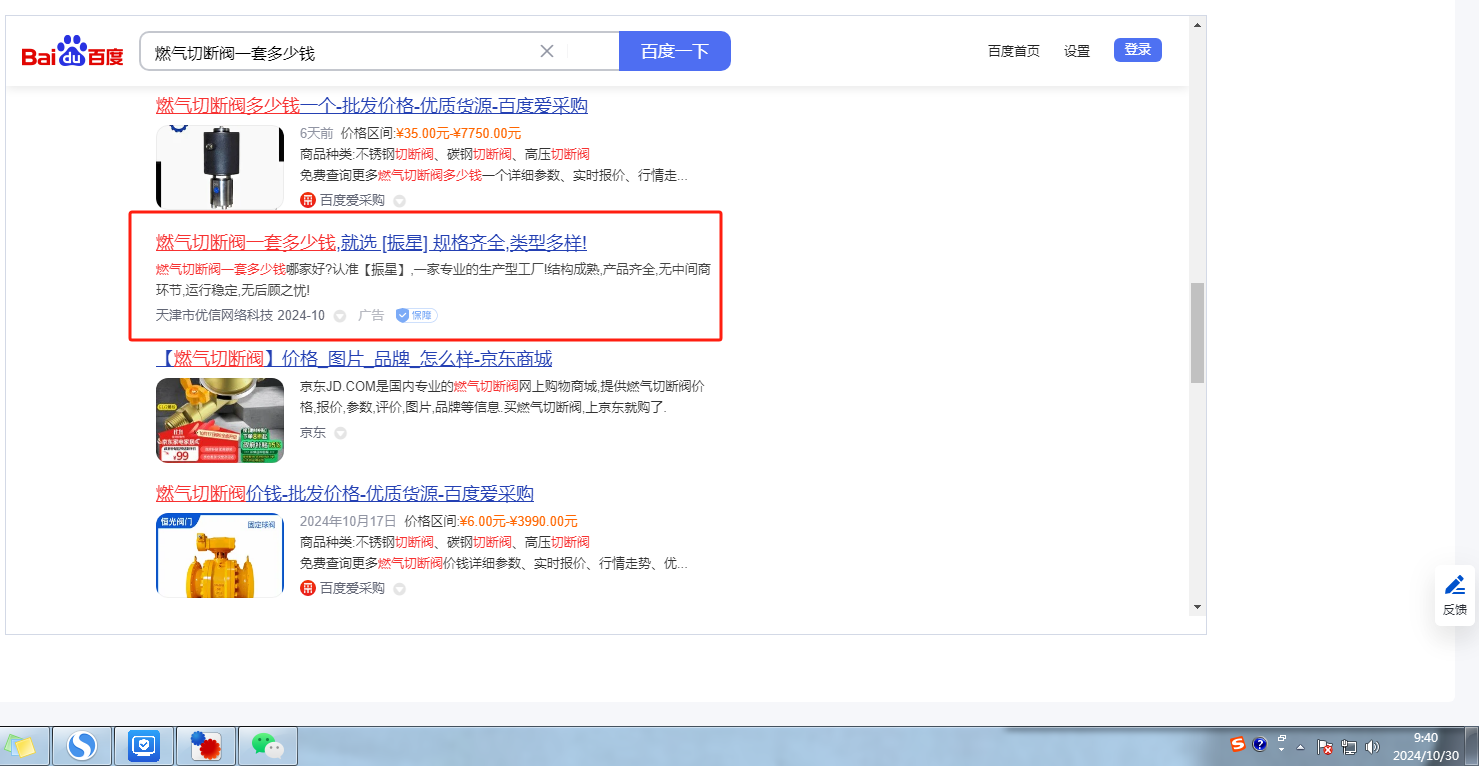Open WeChat from the taskbar

pyautogui.click(x=267, y=745)
